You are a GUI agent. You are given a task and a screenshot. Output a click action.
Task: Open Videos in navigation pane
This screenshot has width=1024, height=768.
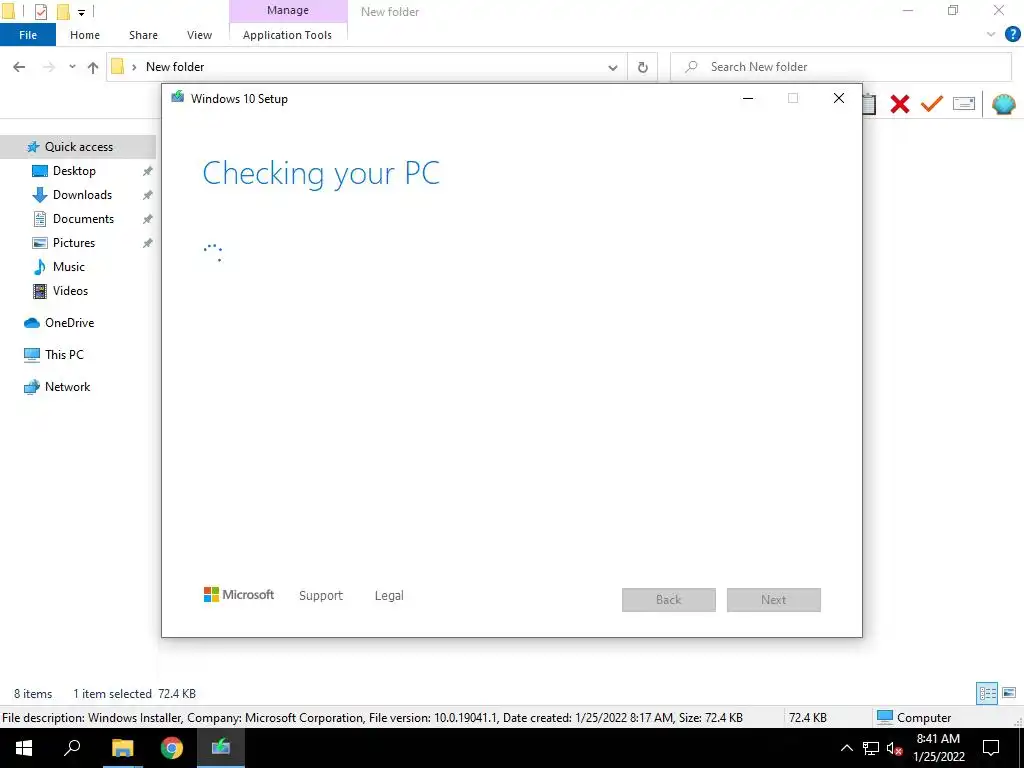pyautogui.click(x=70, y=291)
